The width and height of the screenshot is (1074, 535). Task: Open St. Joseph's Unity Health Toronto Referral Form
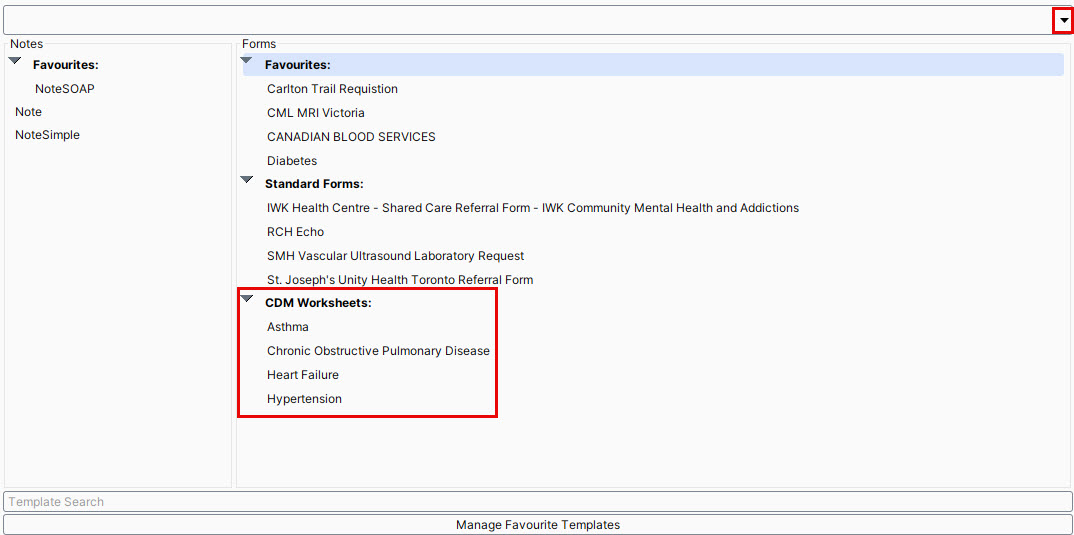[400, 280]
